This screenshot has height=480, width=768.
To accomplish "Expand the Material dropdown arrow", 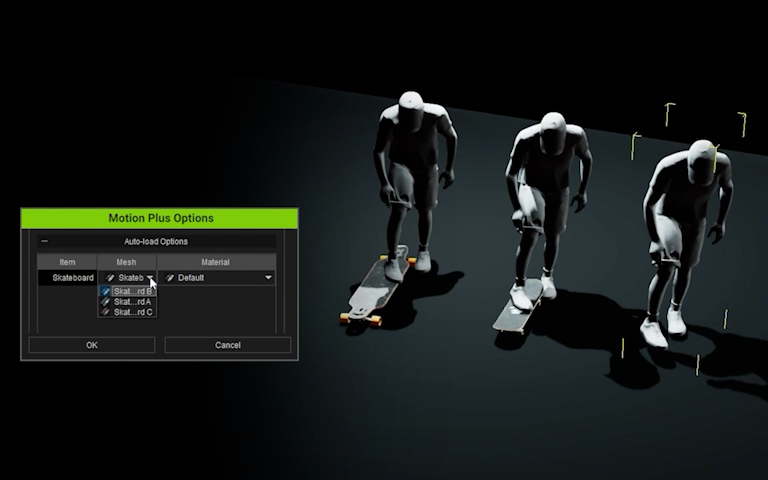I will tap(268, 278).
